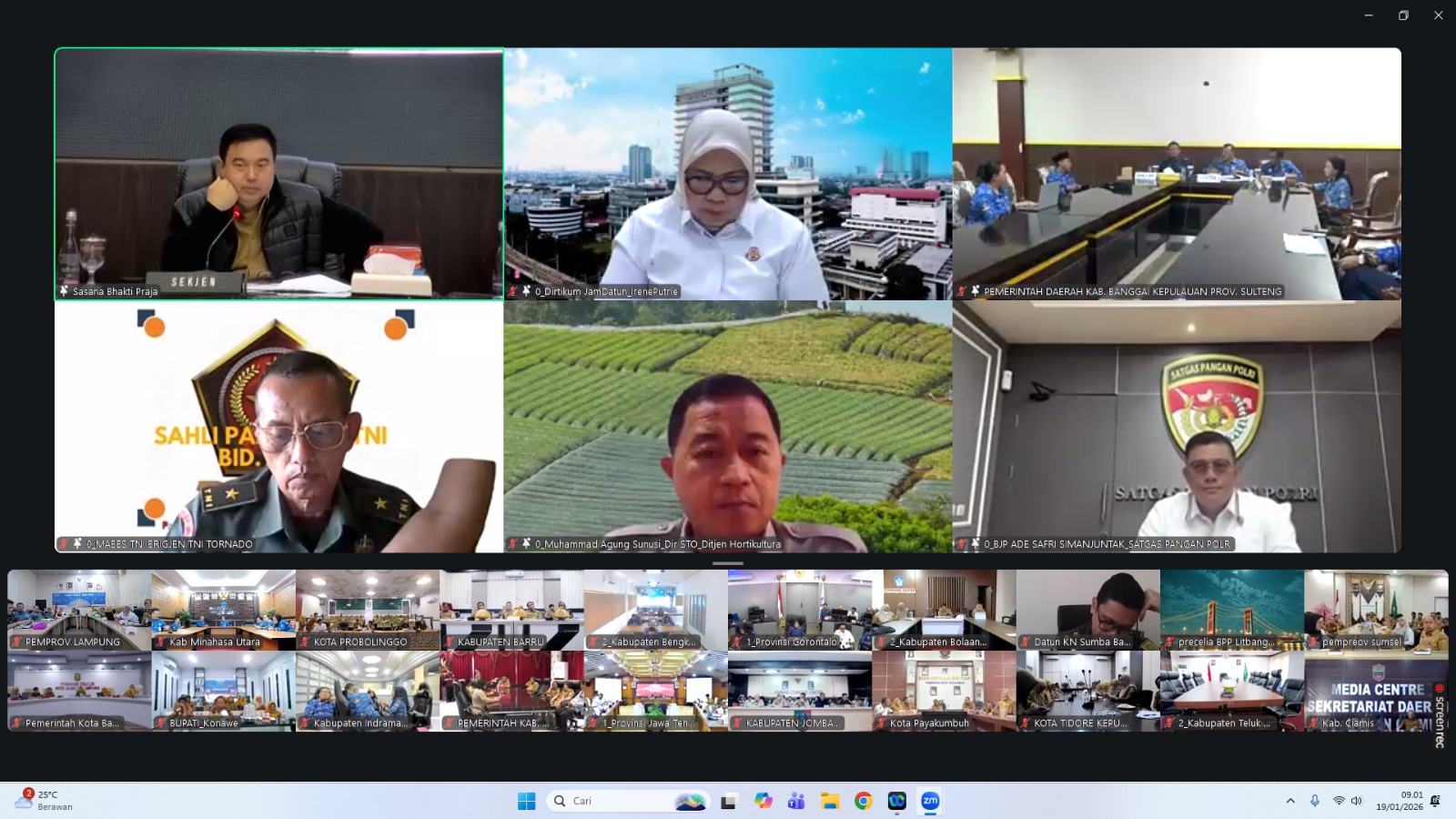Select the PEMPROV LAMPUNG video thumbnail
The image size is (1456, 819).
(79, 608)
